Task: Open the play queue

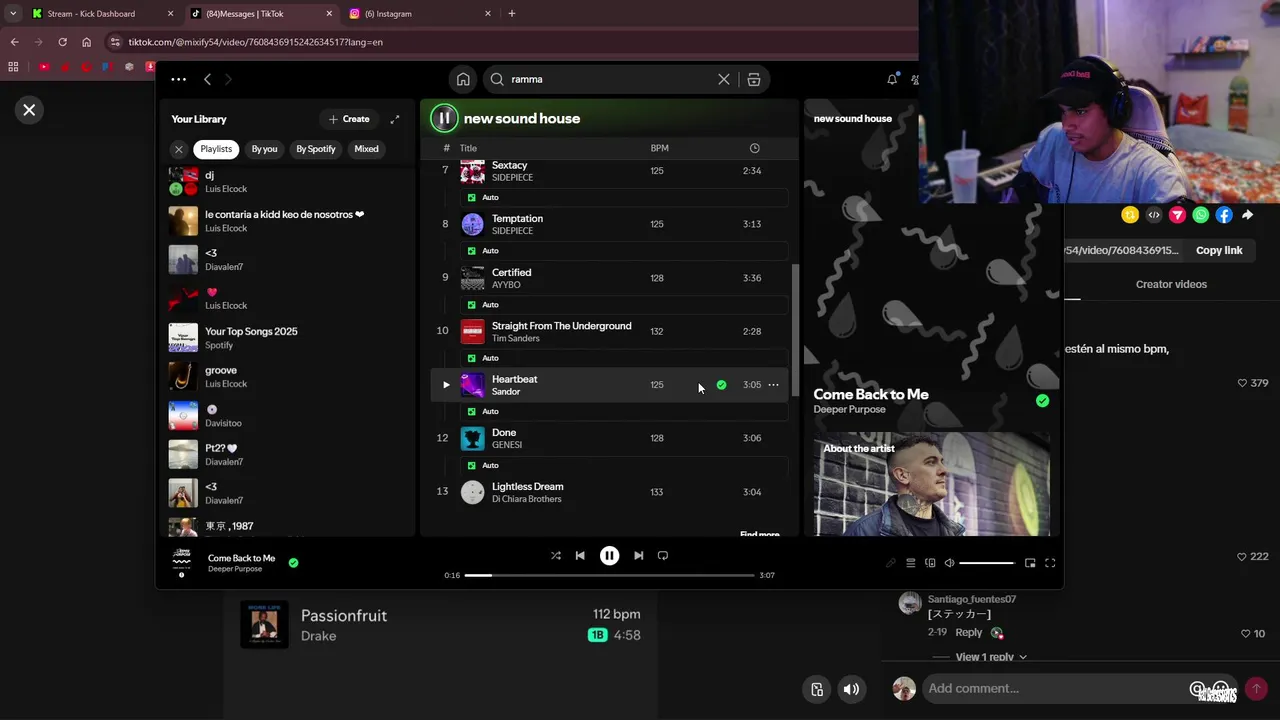Action: coord(910,563)
